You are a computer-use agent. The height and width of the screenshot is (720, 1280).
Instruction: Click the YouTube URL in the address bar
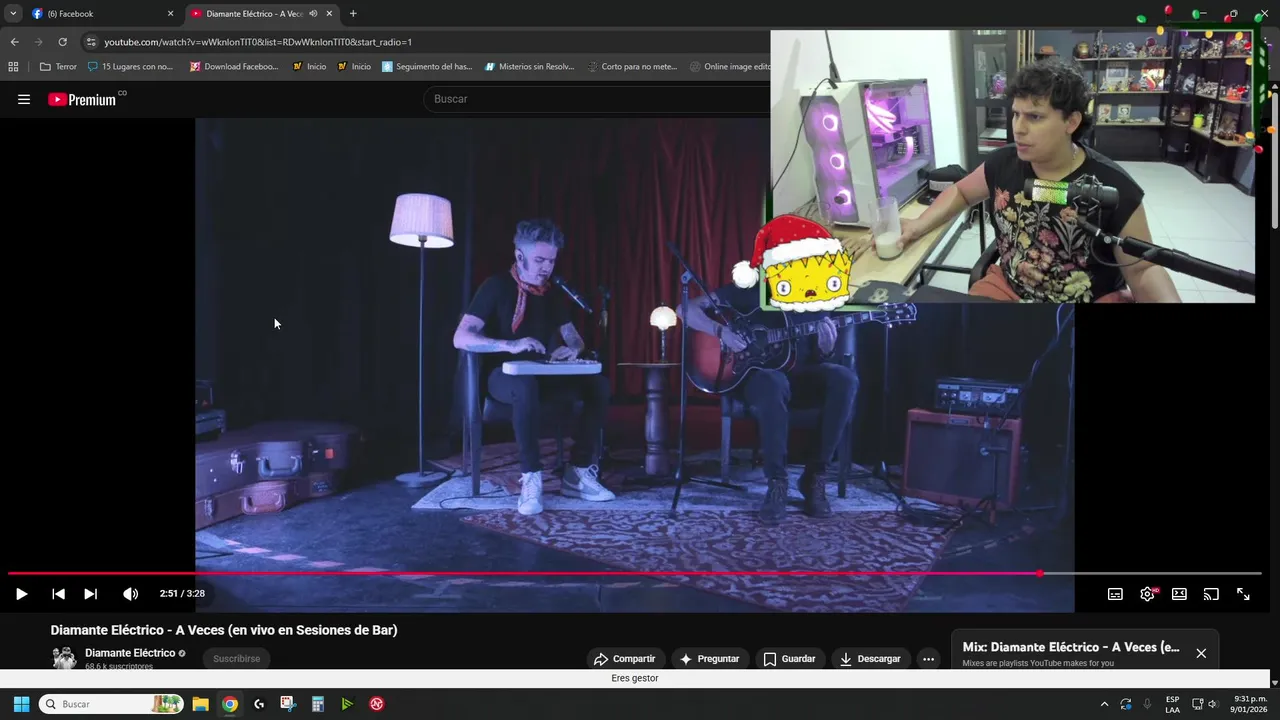click(258, 42)
